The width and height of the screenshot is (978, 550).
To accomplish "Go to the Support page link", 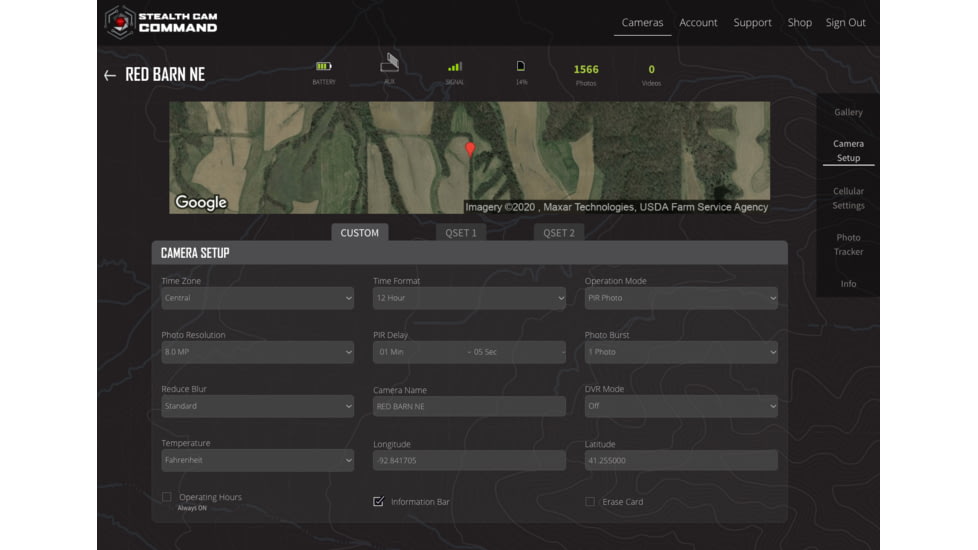I will point(752,22).
